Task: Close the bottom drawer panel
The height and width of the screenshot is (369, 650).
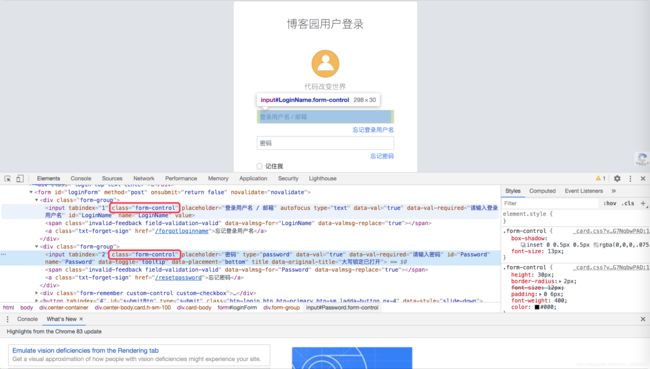Action: [x=643, y=319]
